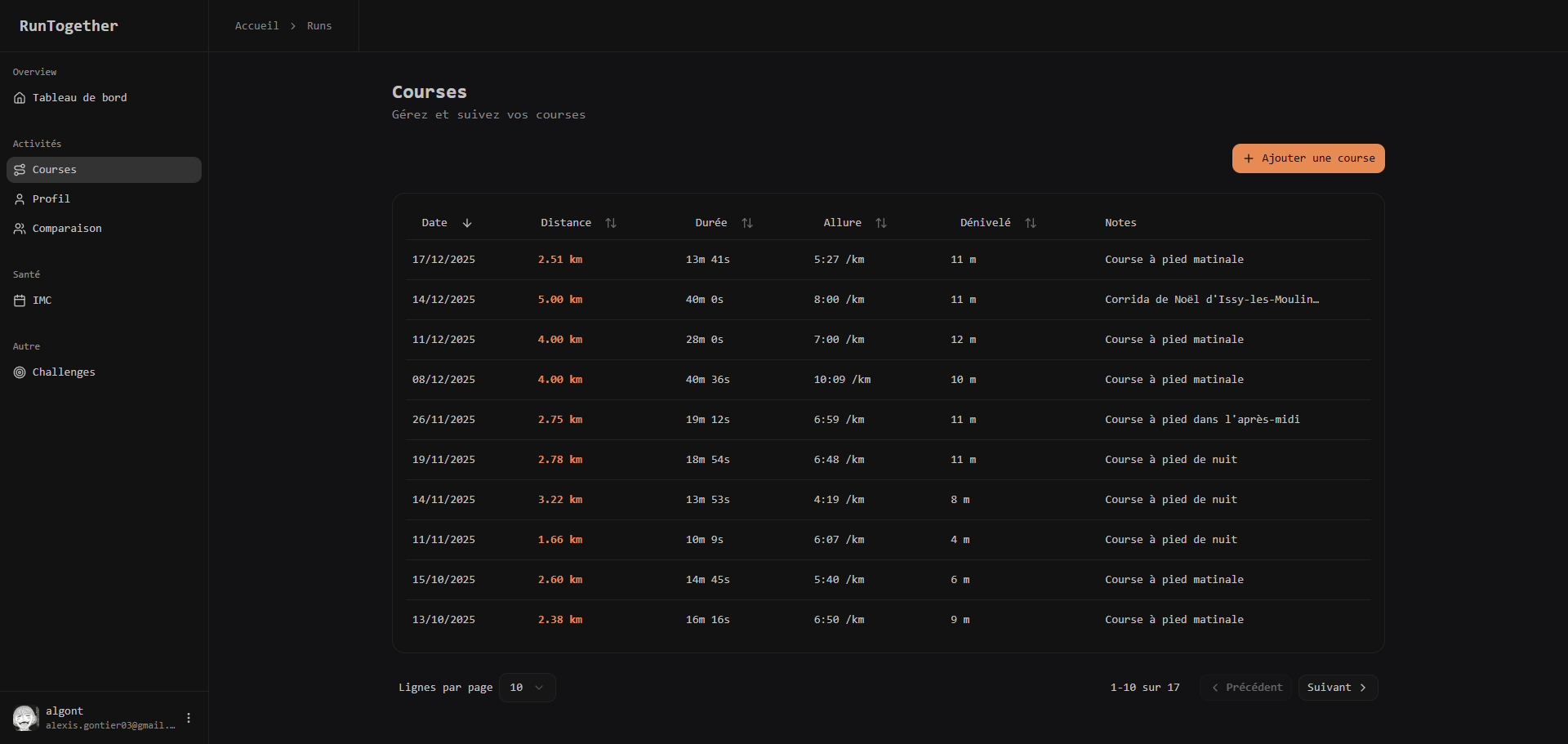Click the person icon beside Profil
The image size is (1568, 744).
pos(20,199)
